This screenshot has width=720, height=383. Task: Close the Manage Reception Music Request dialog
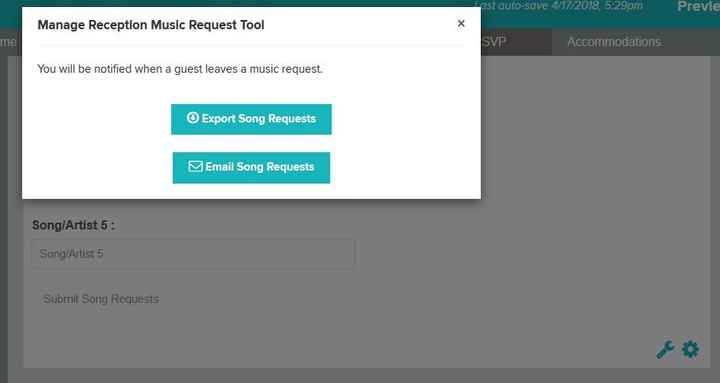point(461,23)
